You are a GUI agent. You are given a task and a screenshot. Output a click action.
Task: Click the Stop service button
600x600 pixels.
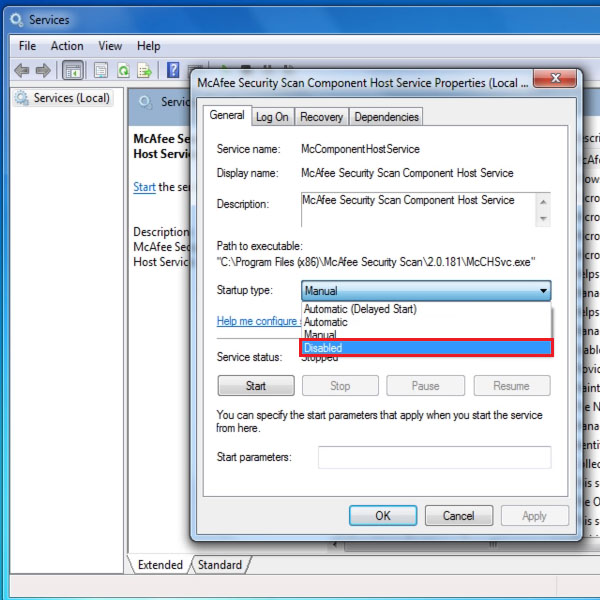pyautogui.click(x=340, y=385)
